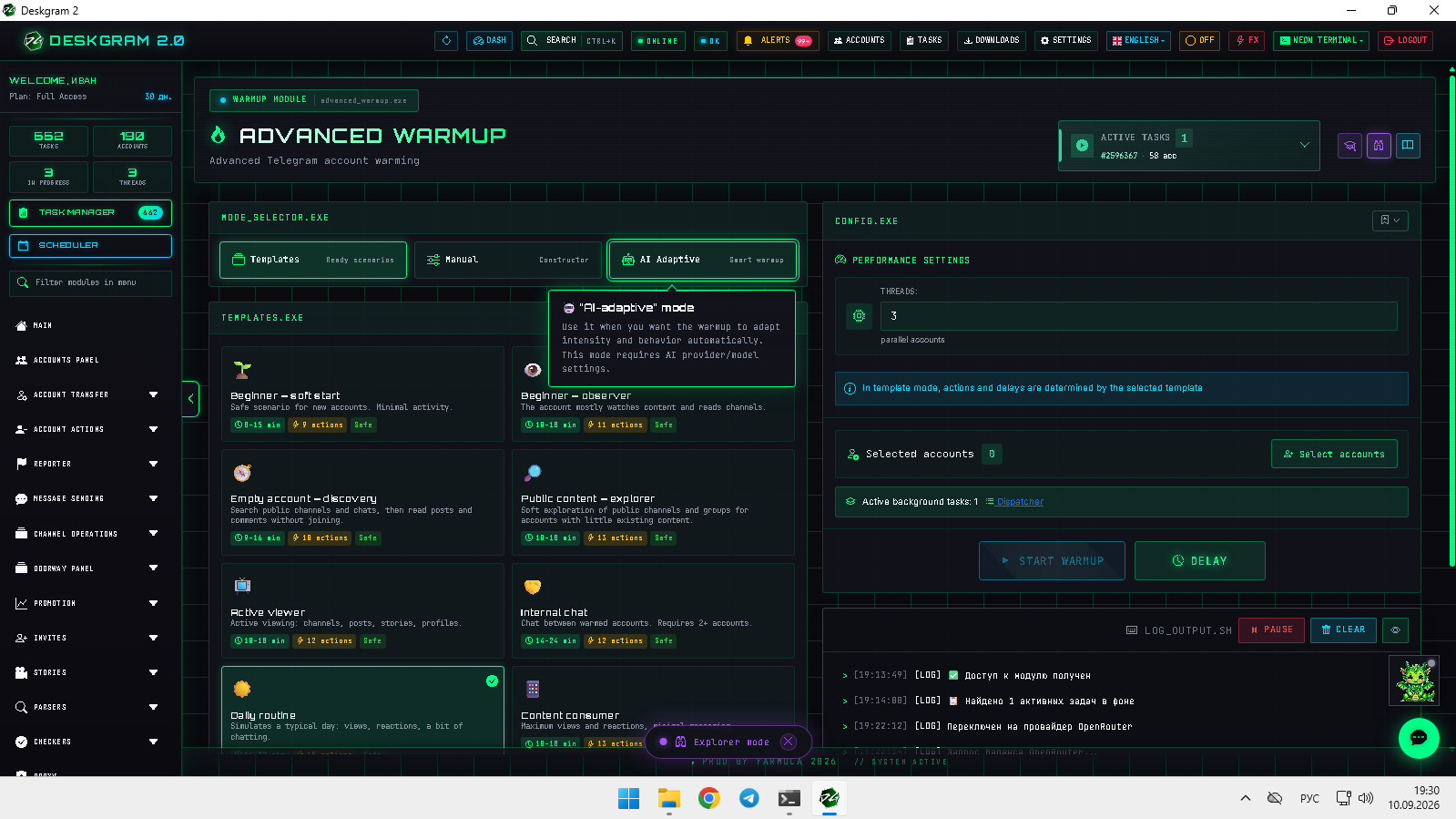Toggle the FX effects button
This screenshot has width=1456, height=819.
pyautogui.click(x=1247, y=40)
